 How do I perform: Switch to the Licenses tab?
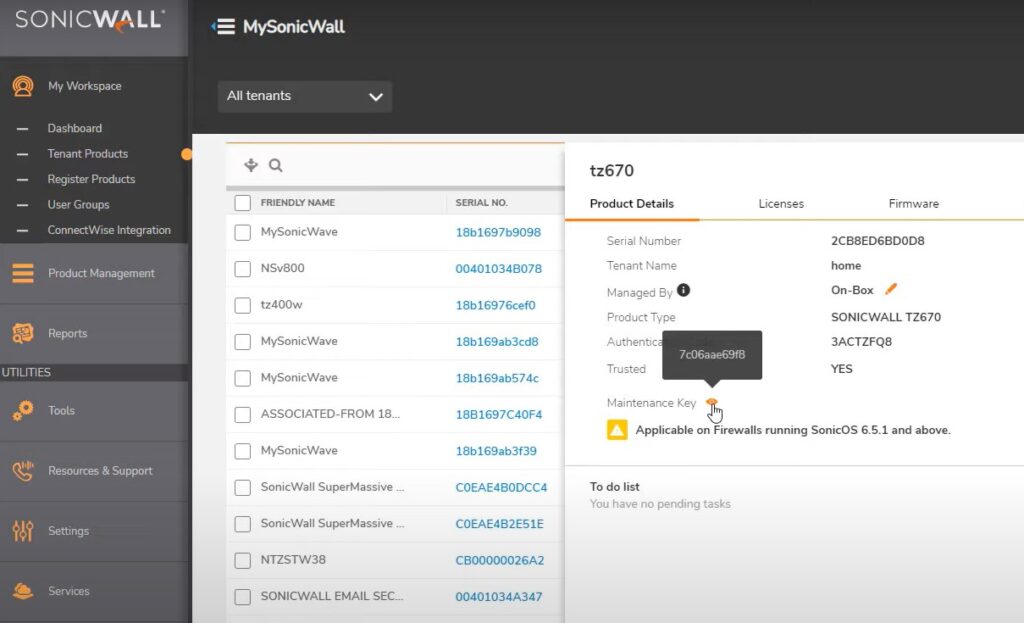[781, 204]
